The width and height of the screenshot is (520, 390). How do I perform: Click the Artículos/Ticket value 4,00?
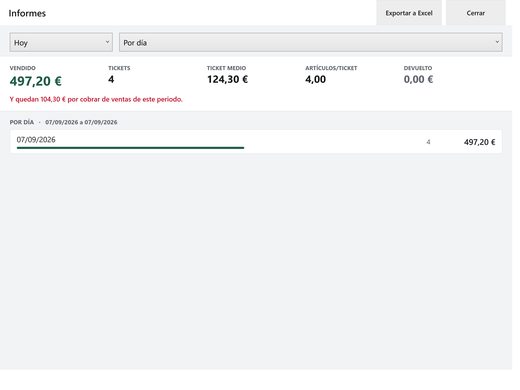(x=315, y=79)
